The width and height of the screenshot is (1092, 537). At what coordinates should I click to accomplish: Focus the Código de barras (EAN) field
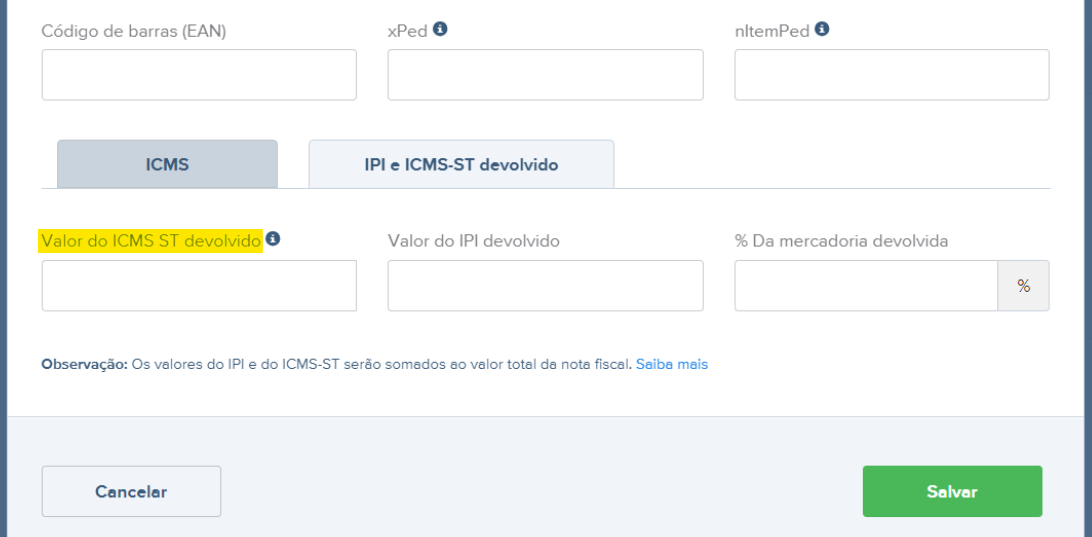click(199, 75)
